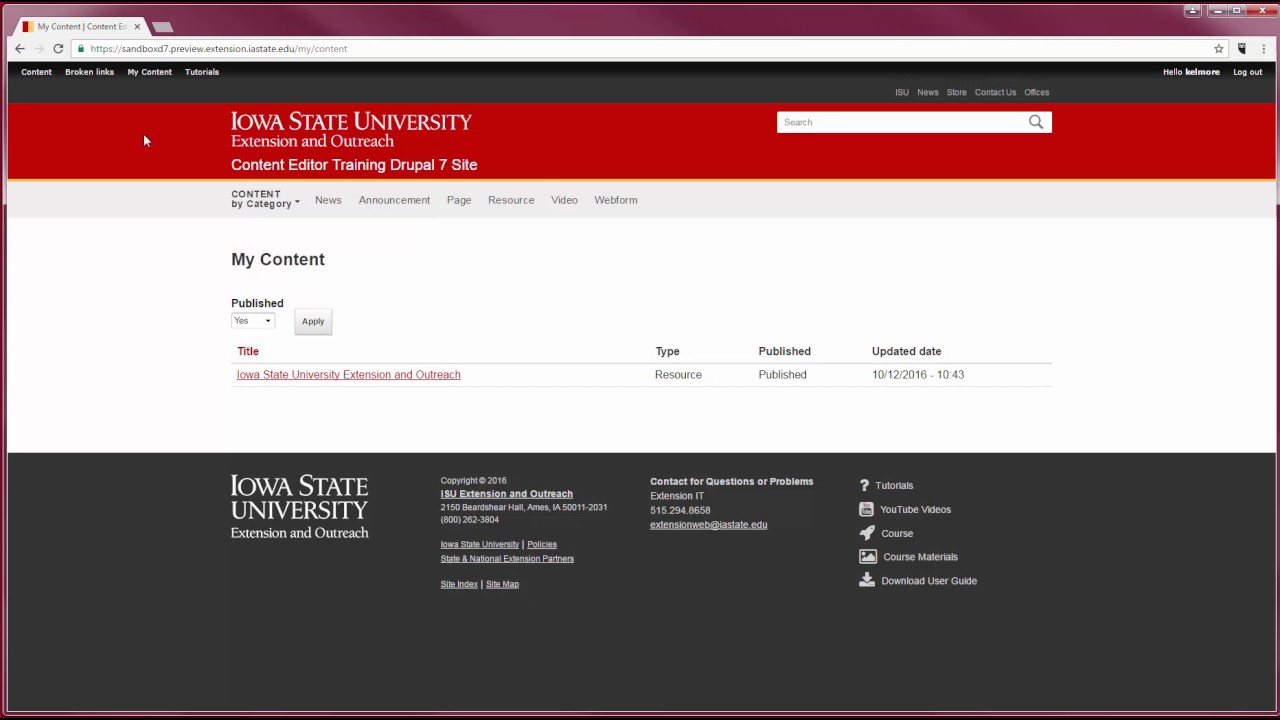1280x720 pixels.
Task: Click the browser back arrow
Action: [20, 49]
